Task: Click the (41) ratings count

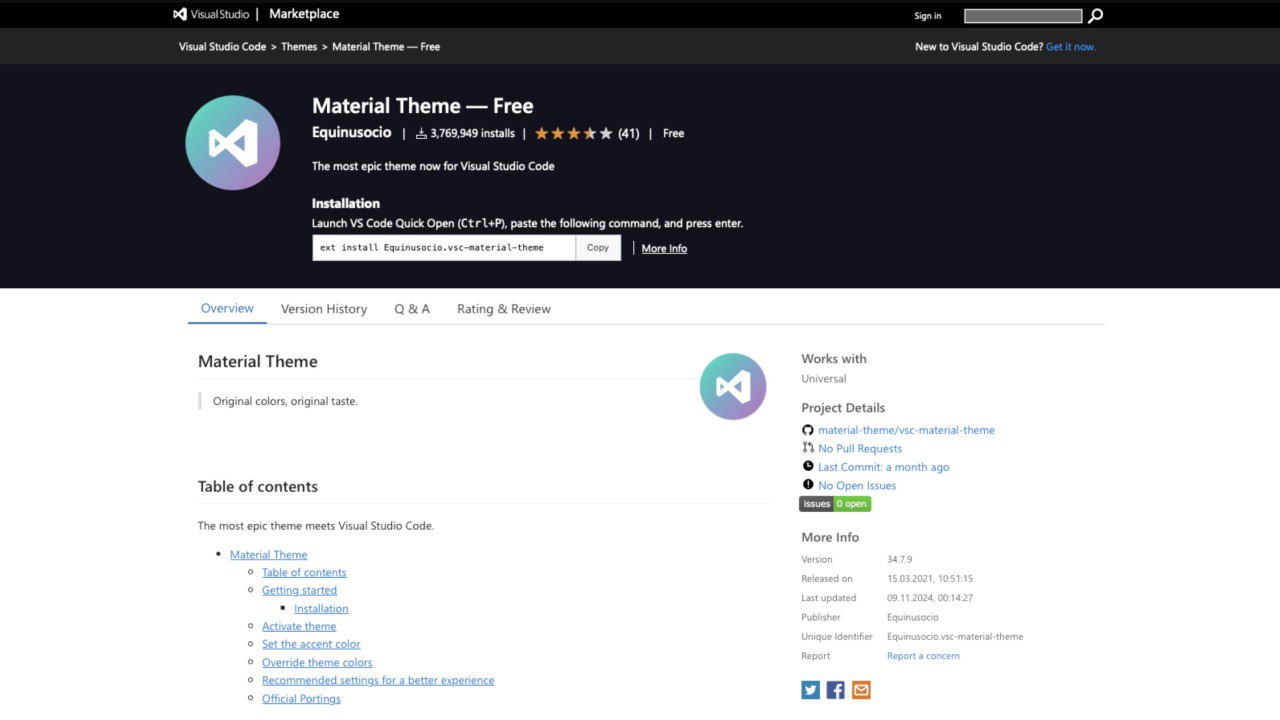Action: (628, 133)
